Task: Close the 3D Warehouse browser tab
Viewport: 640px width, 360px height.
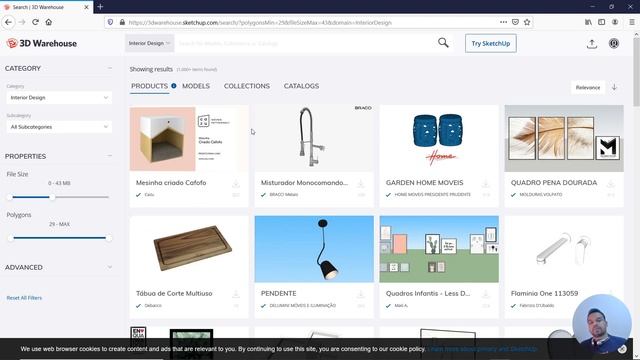Action: (86, 7)
